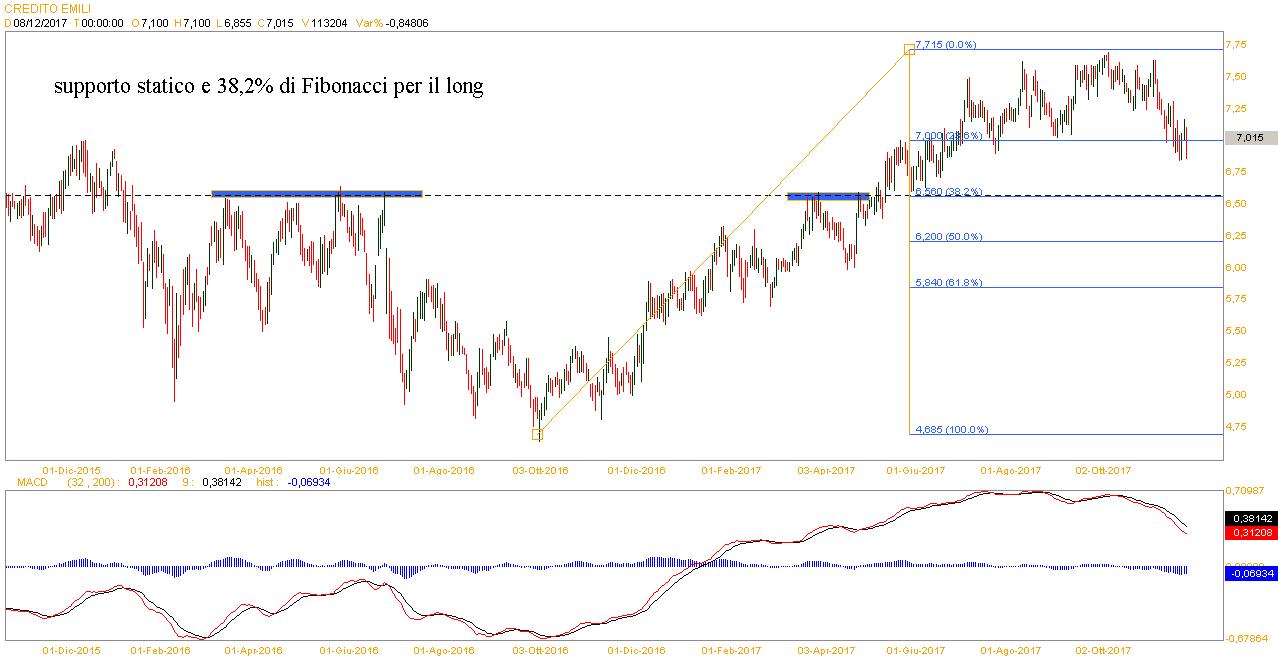Click the Fibonacci anchor square at the 7,715 high

tap(909, 48)
